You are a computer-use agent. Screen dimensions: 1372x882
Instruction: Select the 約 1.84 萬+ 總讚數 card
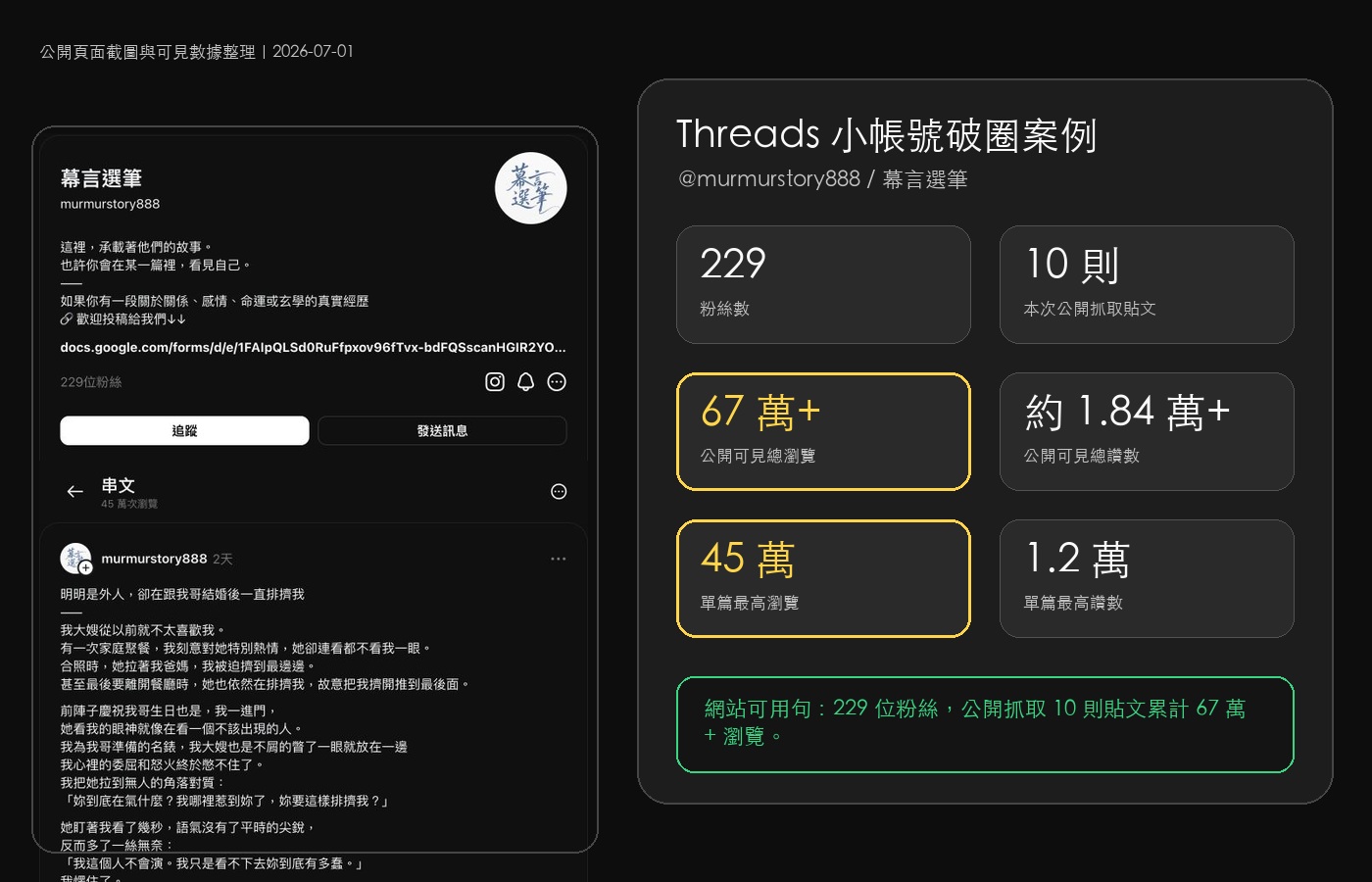(x=1147, y=431)
